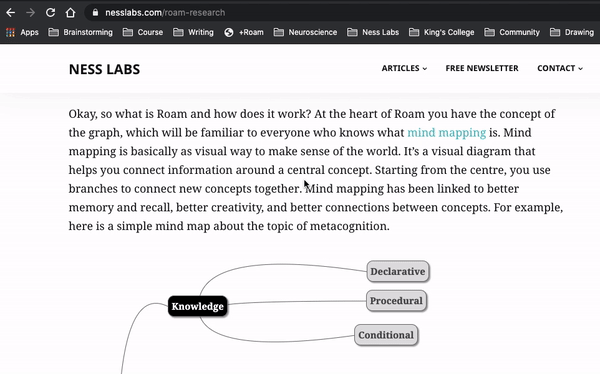The height and width of the screenshot is (374, 600).
Task: Click the browser forward arrow
Action: click(31, 13)
